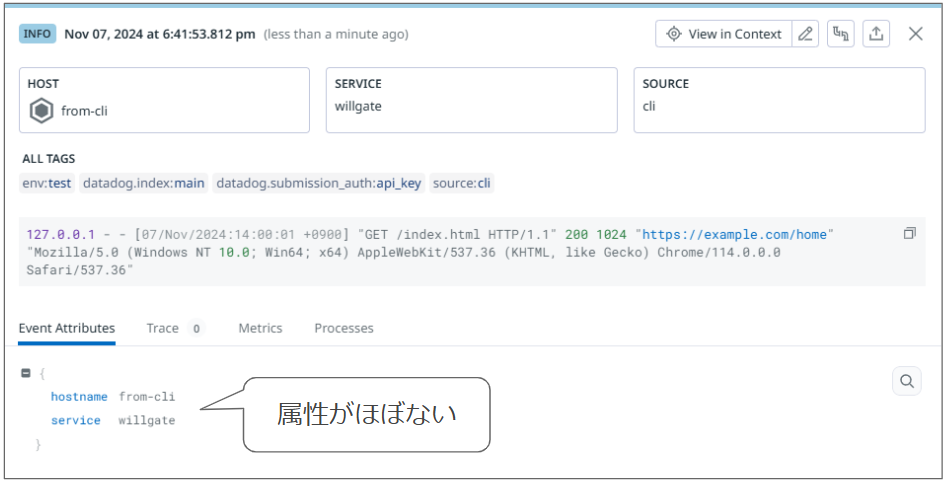Screen dimensions: 946x481
Task: Click the host hexagon icon
Action: (42, 112)
